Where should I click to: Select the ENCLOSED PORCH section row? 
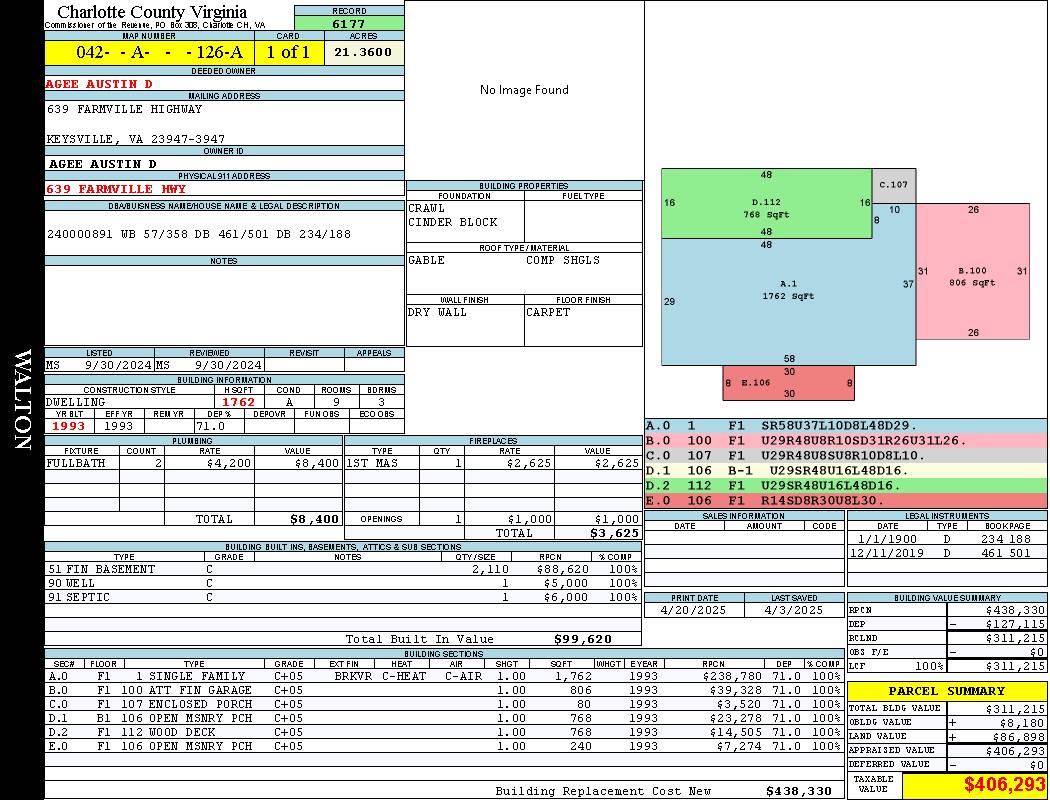444,704
